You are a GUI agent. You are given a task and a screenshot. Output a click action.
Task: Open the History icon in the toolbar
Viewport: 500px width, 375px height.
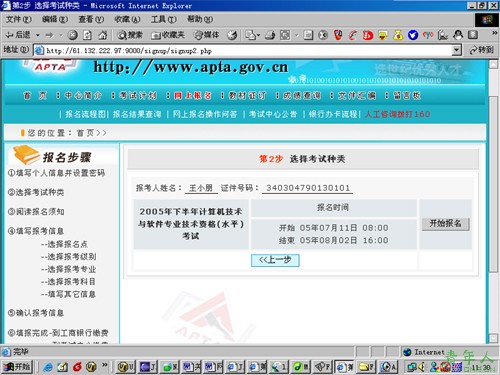(x=232, y=35)
